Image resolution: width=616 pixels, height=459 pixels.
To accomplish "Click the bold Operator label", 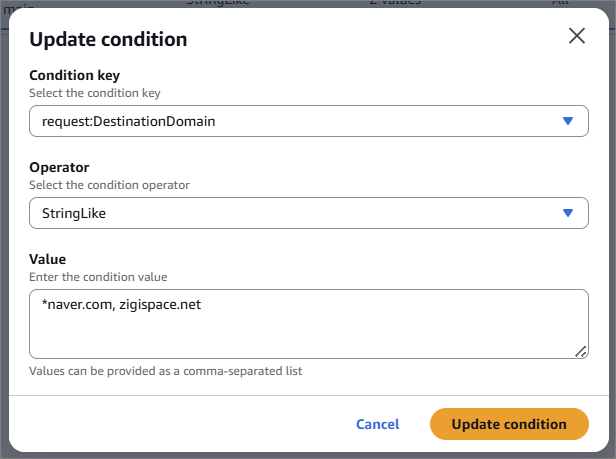I will coord(59,168).
